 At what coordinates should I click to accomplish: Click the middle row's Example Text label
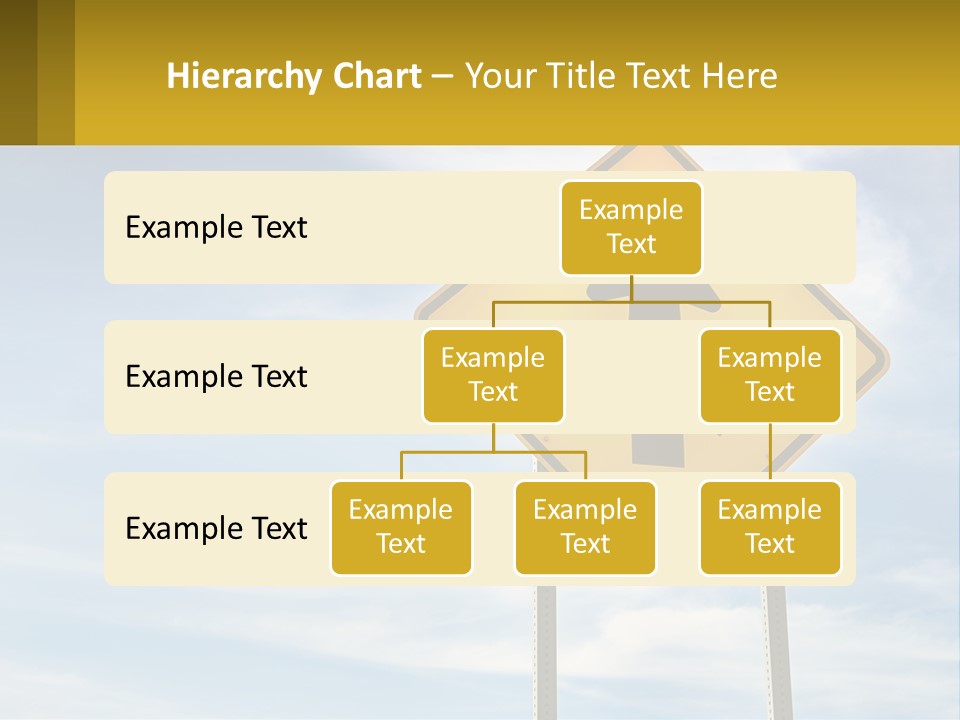215,377
